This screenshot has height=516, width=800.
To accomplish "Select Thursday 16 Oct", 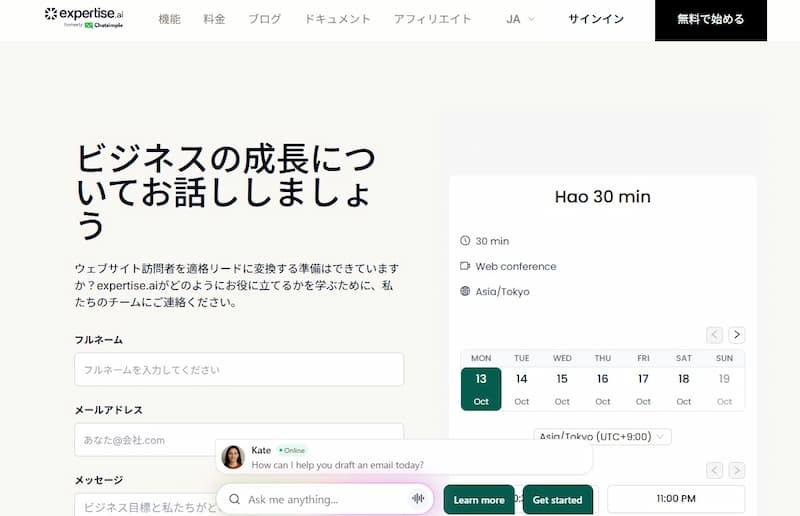I will tap(603, 389).
